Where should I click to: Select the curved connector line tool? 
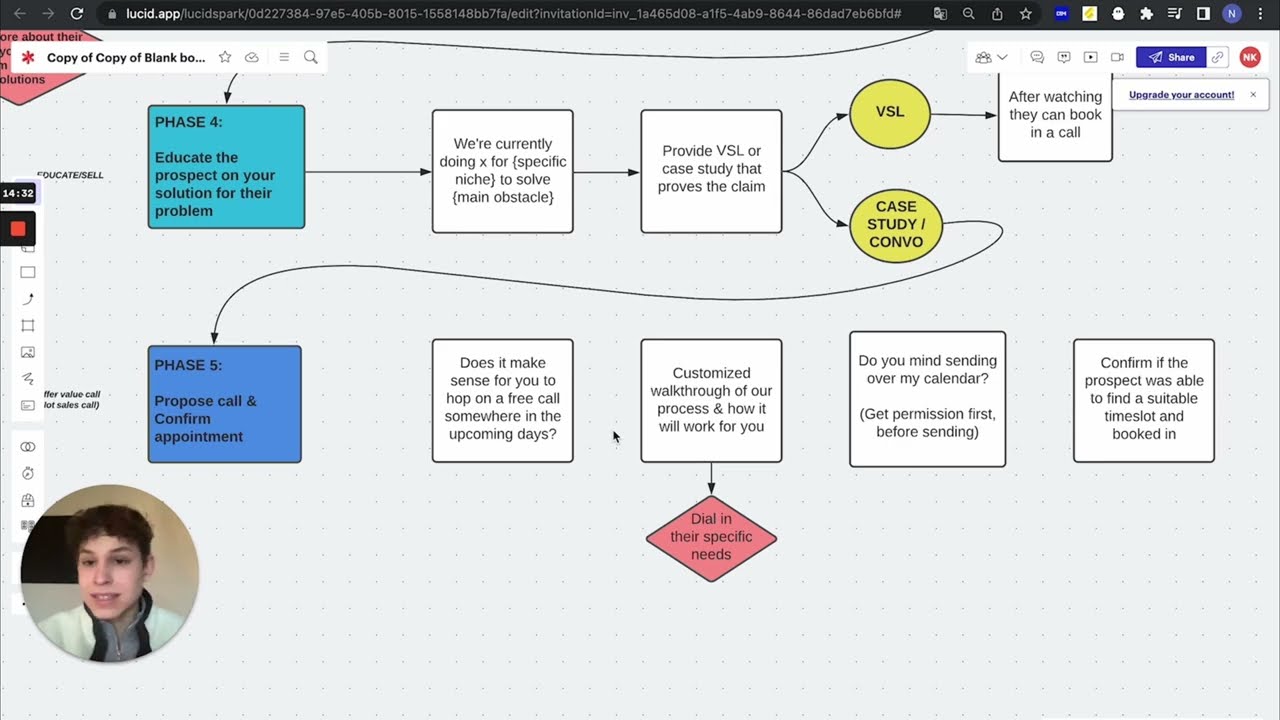(x=28, y=299)
